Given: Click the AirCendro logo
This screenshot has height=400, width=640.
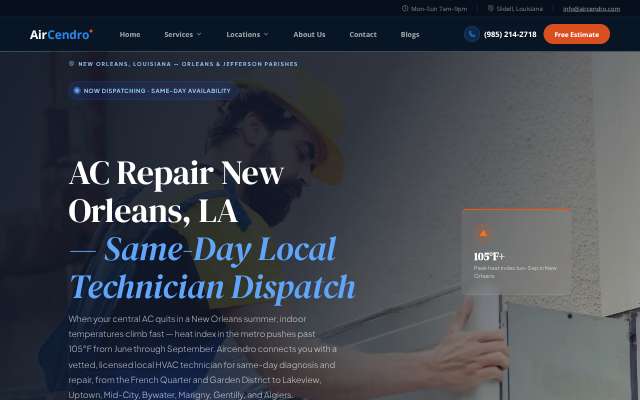Looking at the screenshot, I should pos(61,34).
